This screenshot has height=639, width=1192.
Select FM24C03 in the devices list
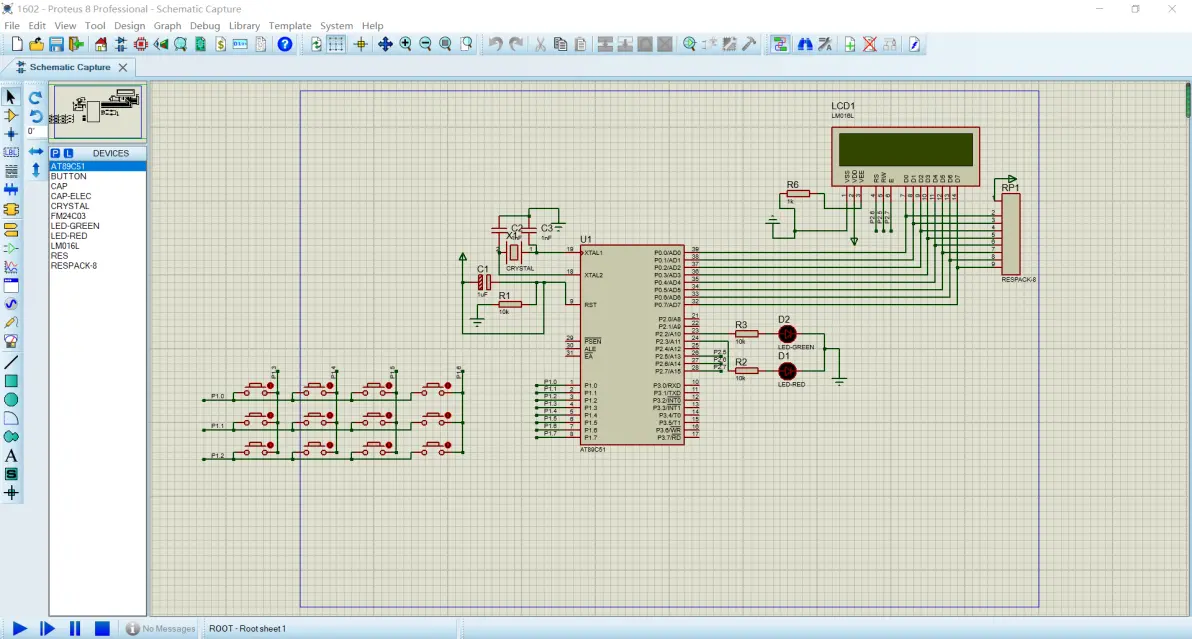(x=97, y=216)
